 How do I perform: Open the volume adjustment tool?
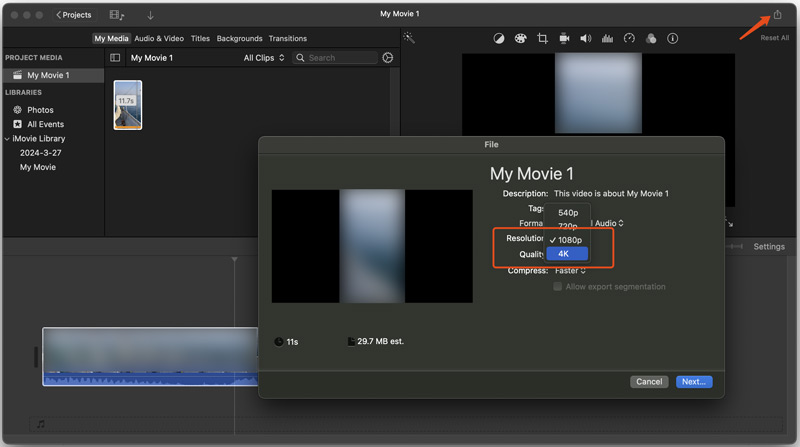pyautogui.click(x=586, y=38)
